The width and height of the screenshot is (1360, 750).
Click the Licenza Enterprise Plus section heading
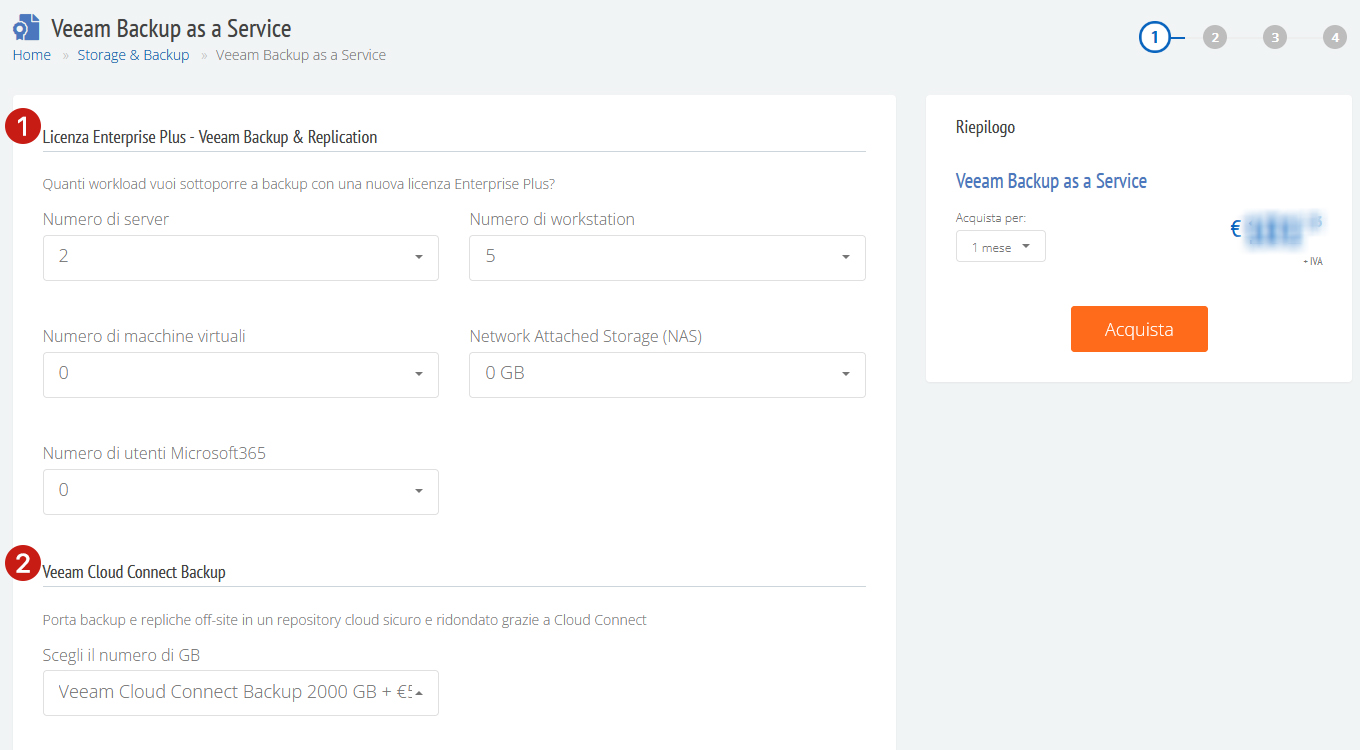point(210,137)
